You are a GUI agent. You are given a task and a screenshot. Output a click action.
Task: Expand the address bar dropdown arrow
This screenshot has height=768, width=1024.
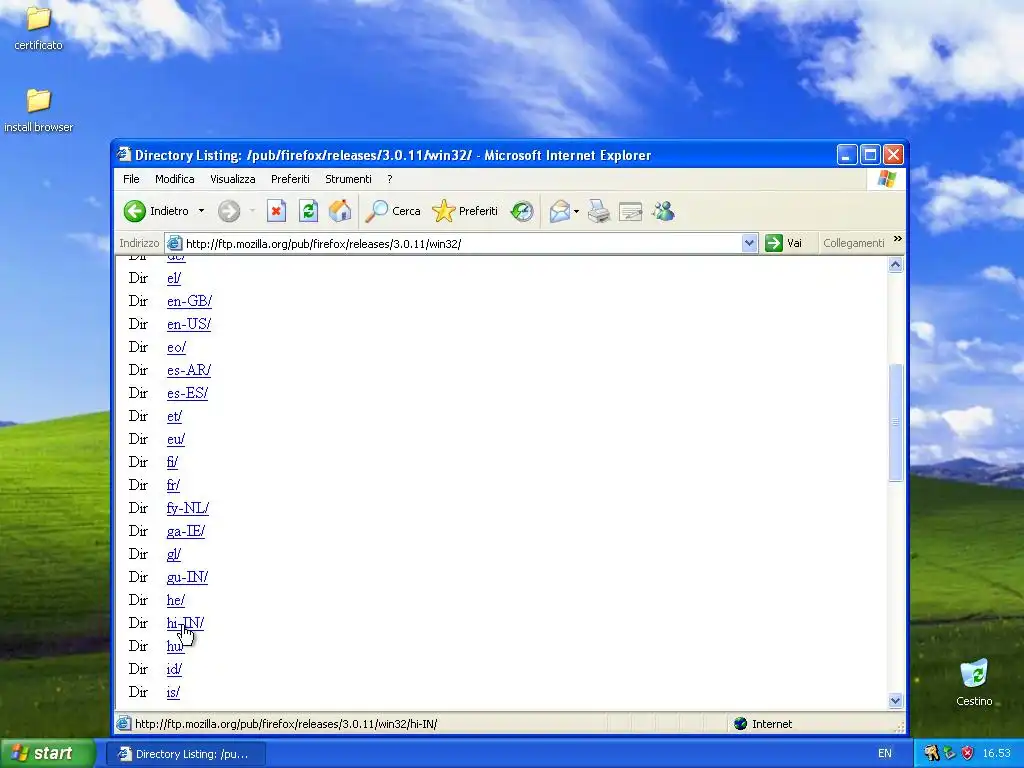749,244
